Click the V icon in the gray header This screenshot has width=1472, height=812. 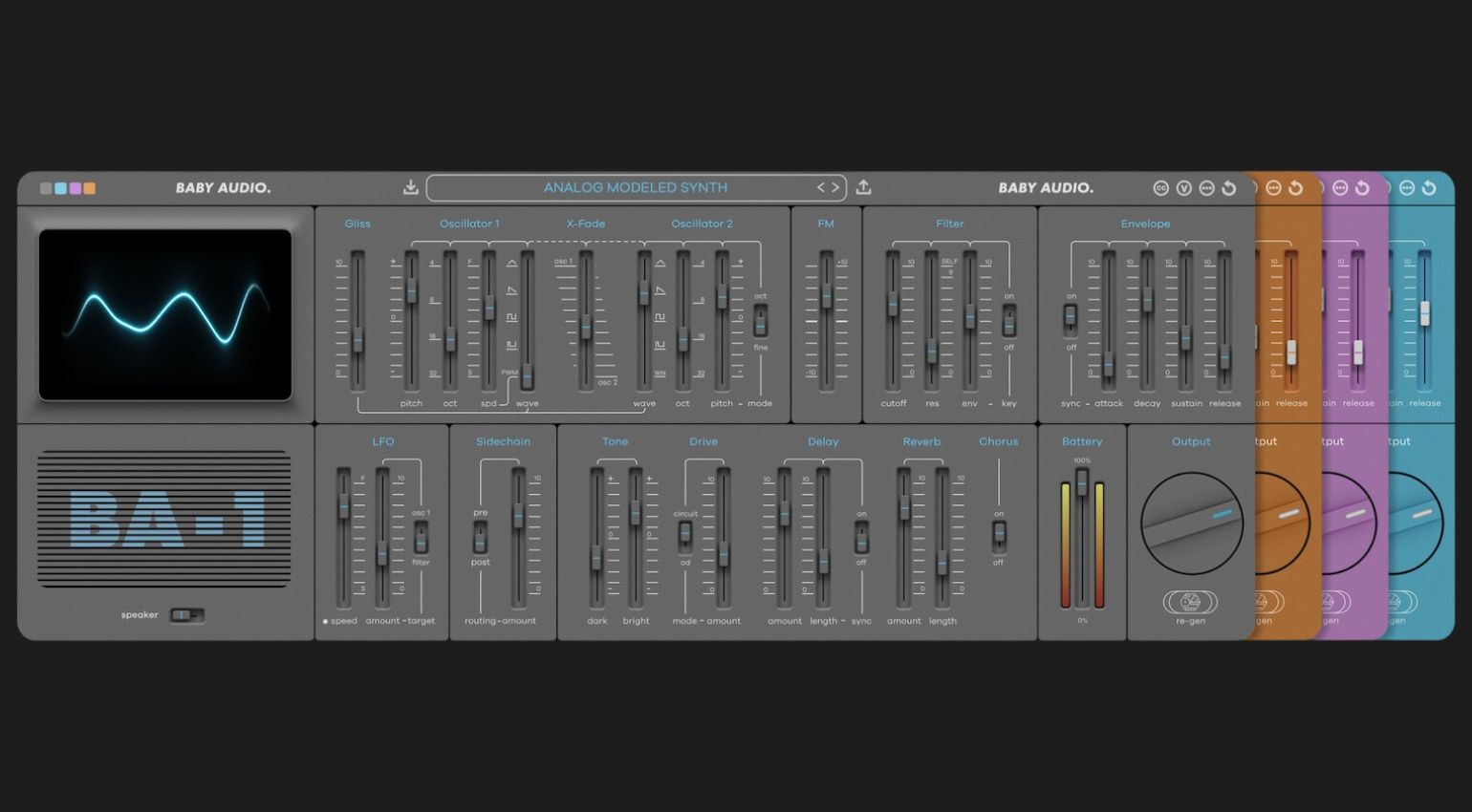1183,188
